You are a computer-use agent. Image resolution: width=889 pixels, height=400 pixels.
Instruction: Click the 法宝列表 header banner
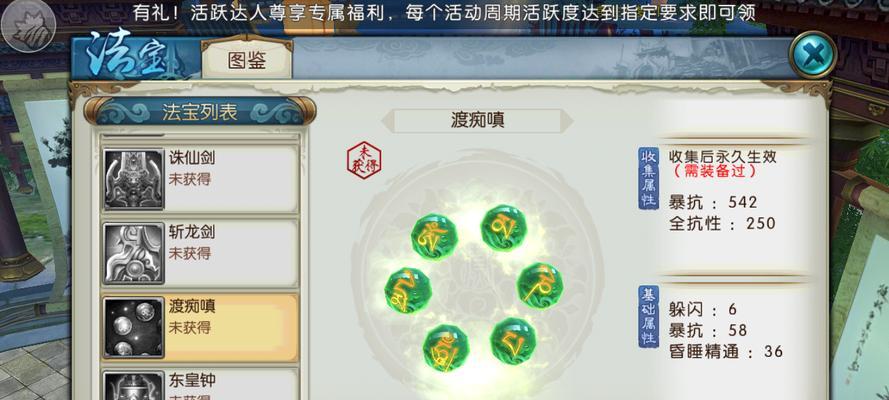pos(200,112)
